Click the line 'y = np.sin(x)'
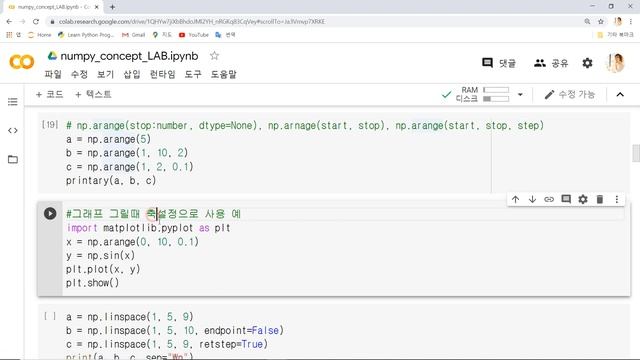Screen dimensions: 640x360 coord(100,256)
